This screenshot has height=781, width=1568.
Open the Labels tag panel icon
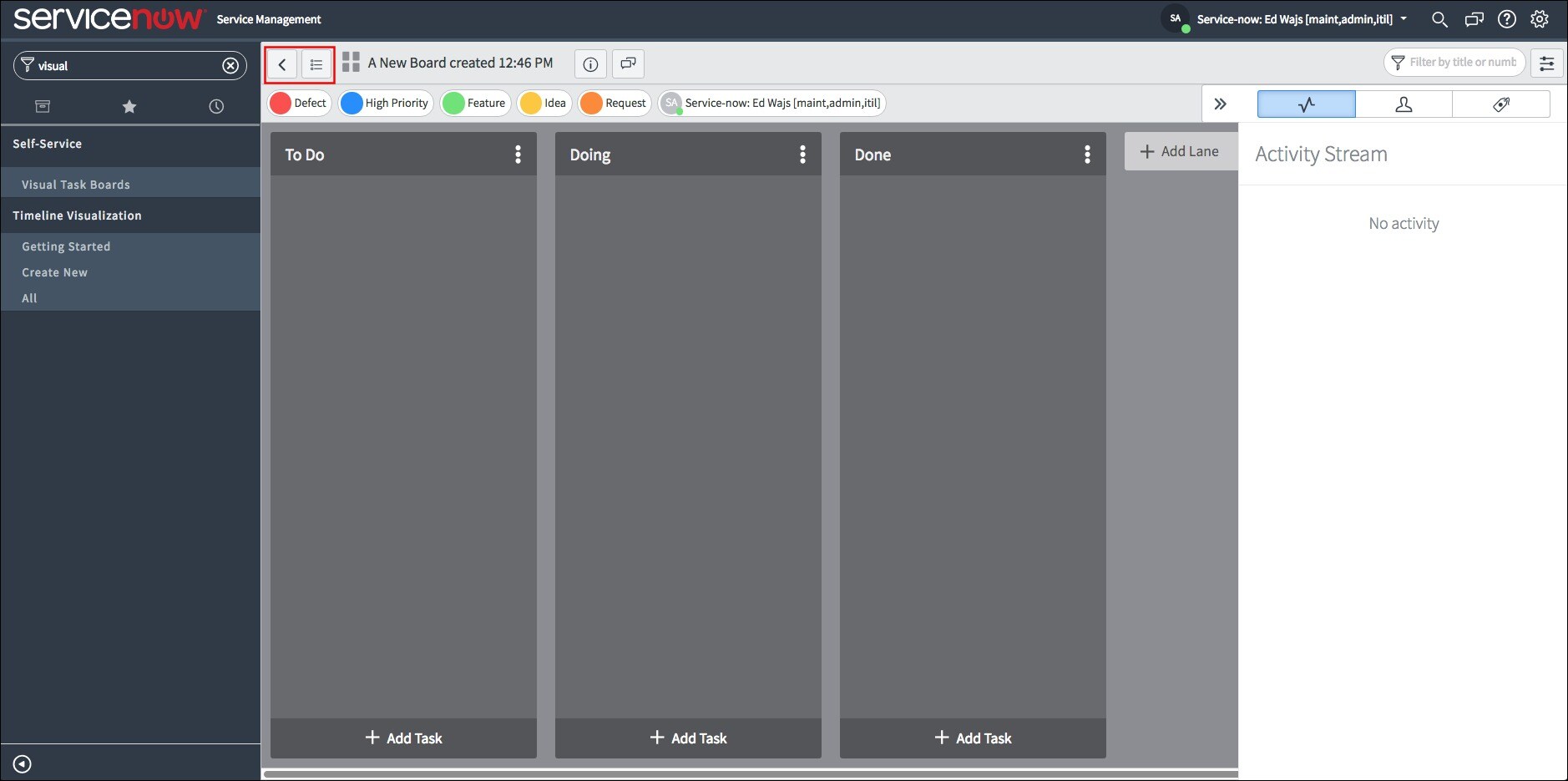(1502, 104)
